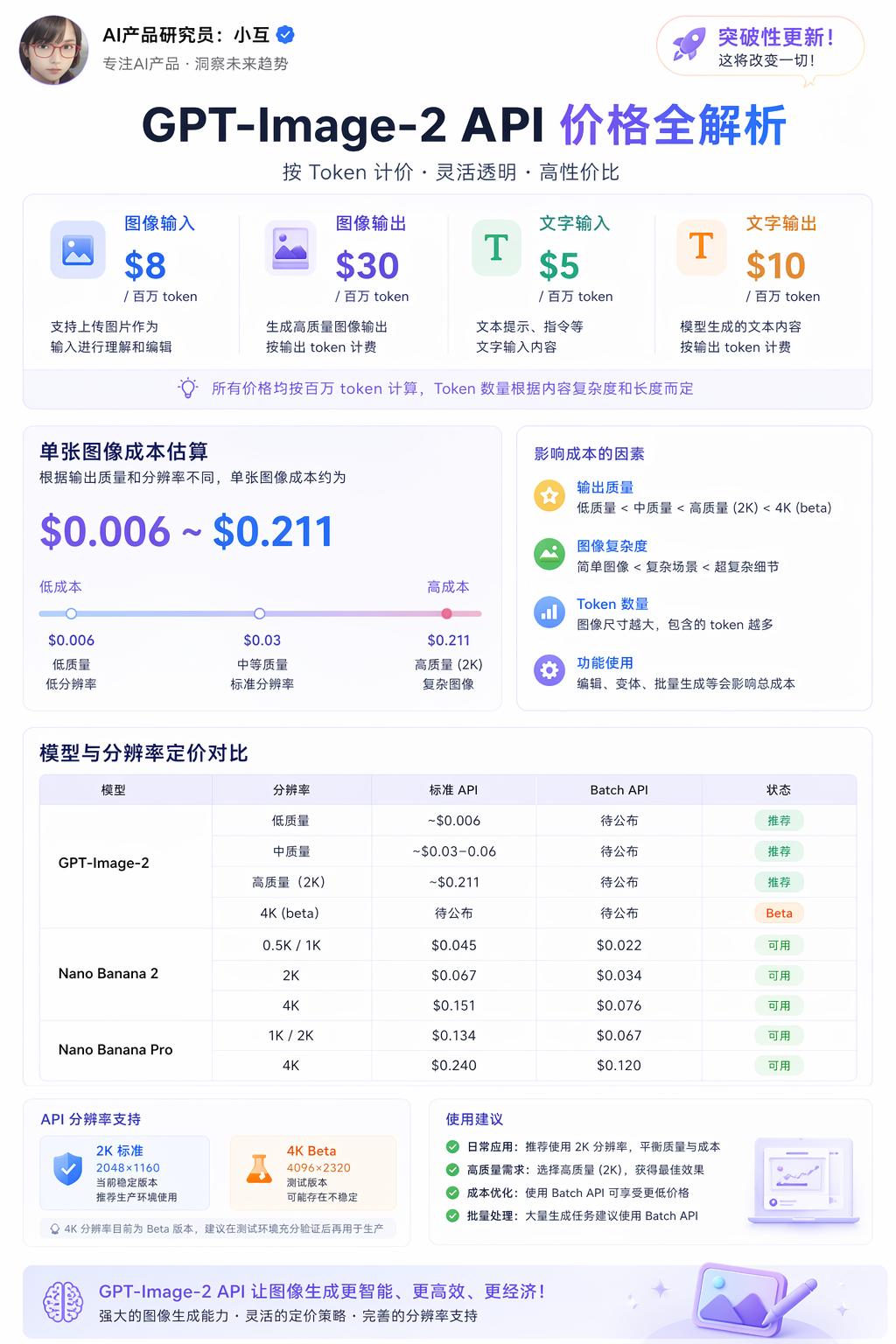The image size is (896, 1344).
Task: Click the 推荐 badge in the 高质量（2K）row
Action: (779, 882)
